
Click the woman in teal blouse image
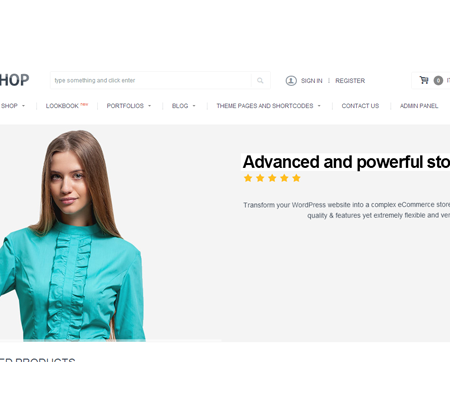pos(73,235)
